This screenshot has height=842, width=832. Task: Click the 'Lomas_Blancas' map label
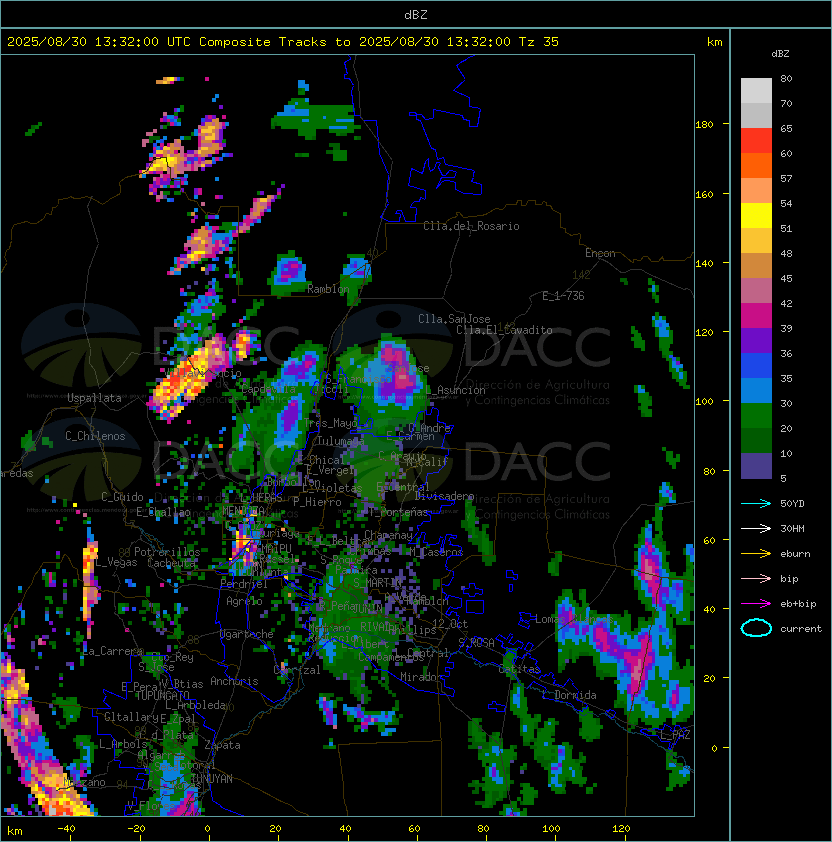tap(574, 620)
